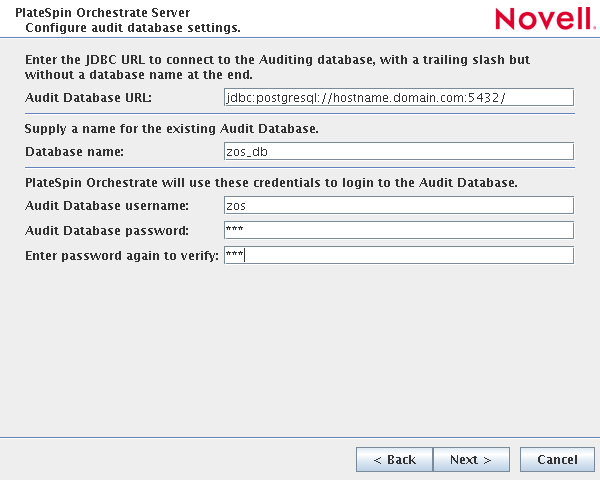Click the 'Enter the JDBC URL' instruction line

[x=277, y=60]
